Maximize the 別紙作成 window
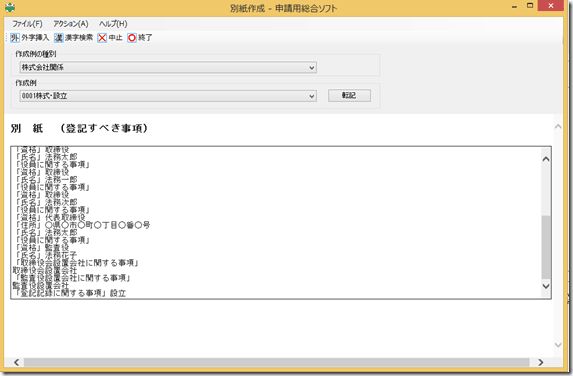 530,6
